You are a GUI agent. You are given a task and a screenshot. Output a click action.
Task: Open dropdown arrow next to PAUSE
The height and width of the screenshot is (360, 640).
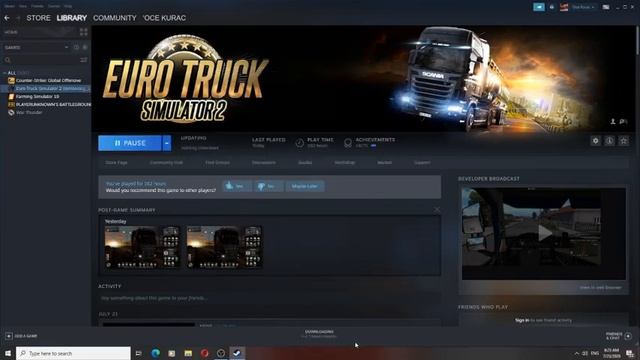[x=167, y=143]
